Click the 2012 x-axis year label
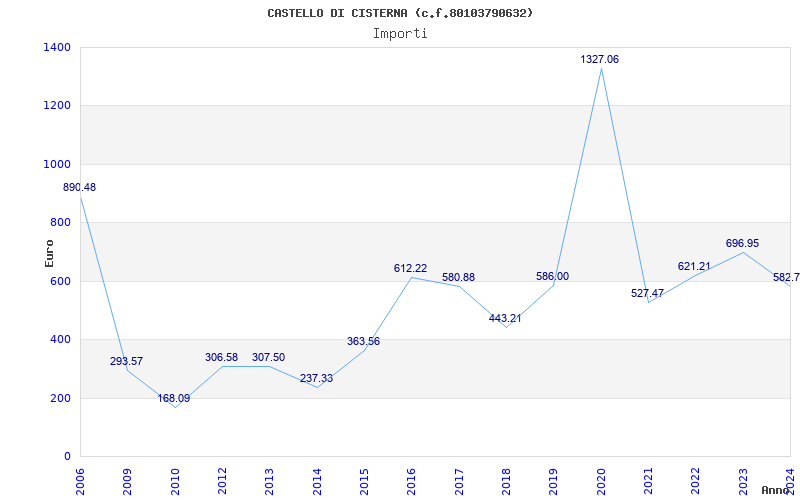Screen dimensions: 800x500 222,480
